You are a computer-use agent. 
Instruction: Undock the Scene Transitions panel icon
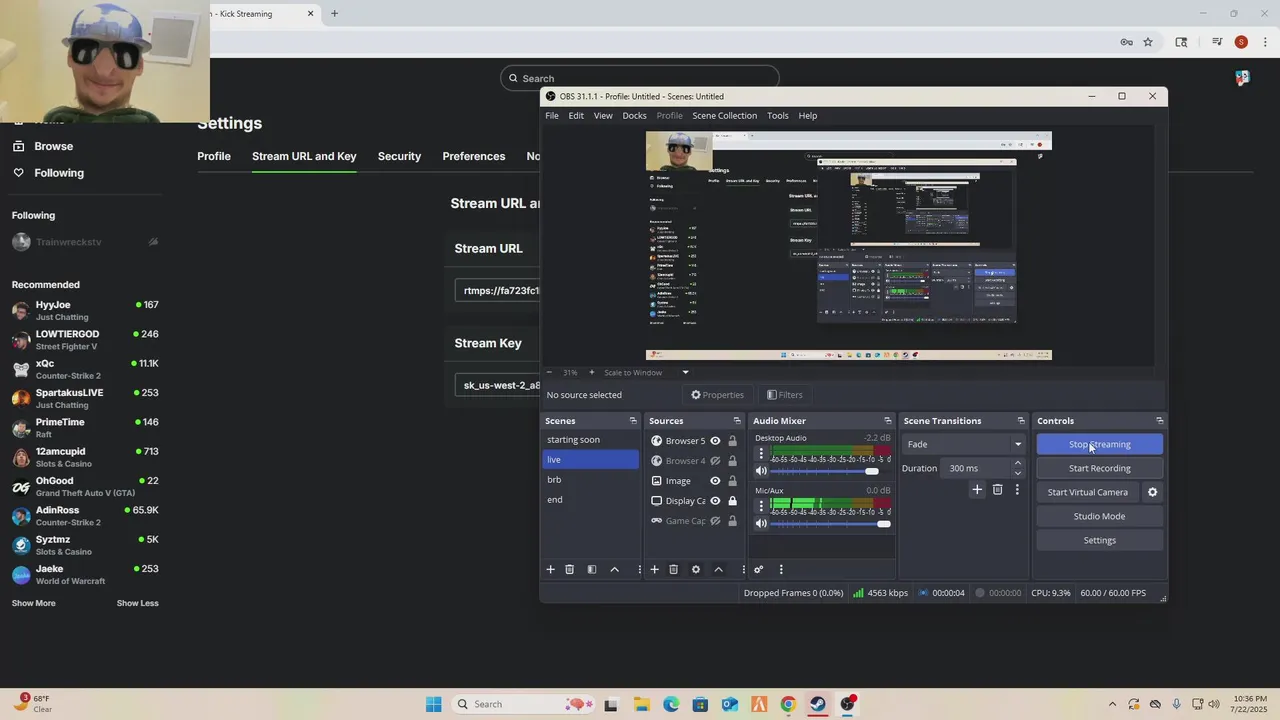pyautogui.click(x=1021, y=421)
